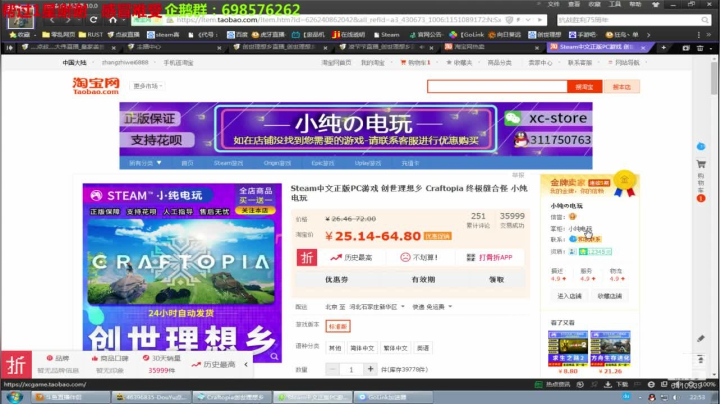Open a new tab with the plus icon
This screenshot has width=720, height=404.
pyautogui.click(x=663, y=47)
